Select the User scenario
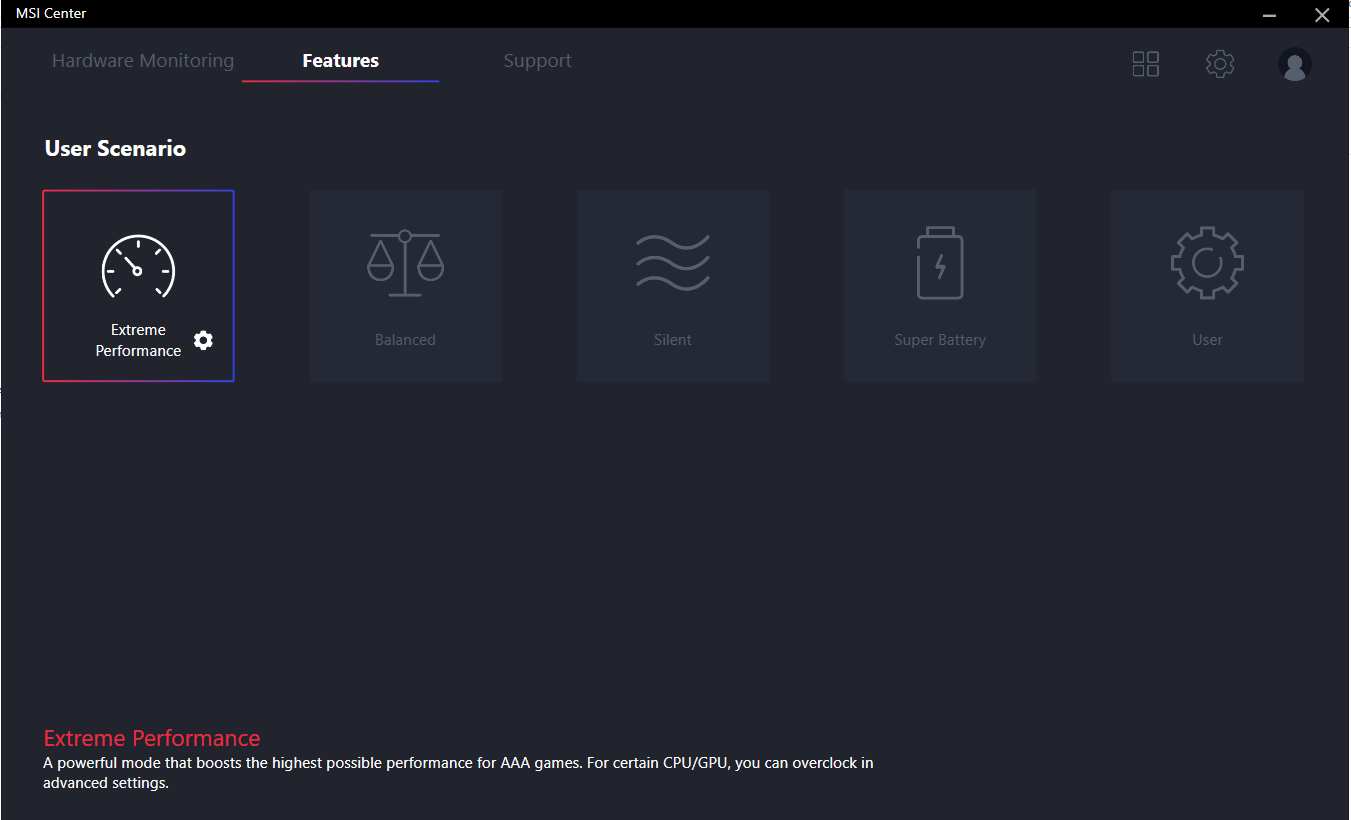 tap(1207, 286)
